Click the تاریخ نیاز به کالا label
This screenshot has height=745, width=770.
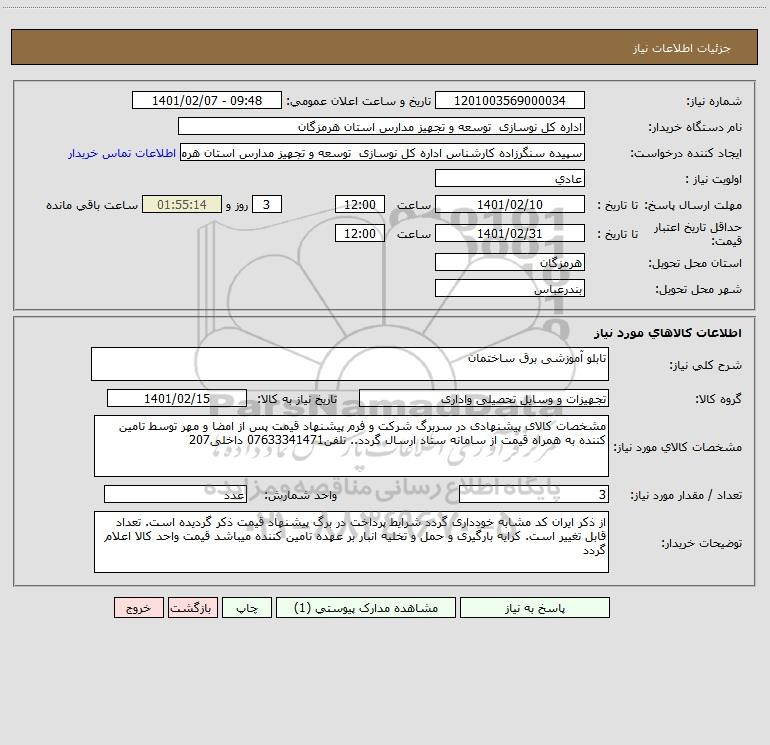[x=297, y=400]
